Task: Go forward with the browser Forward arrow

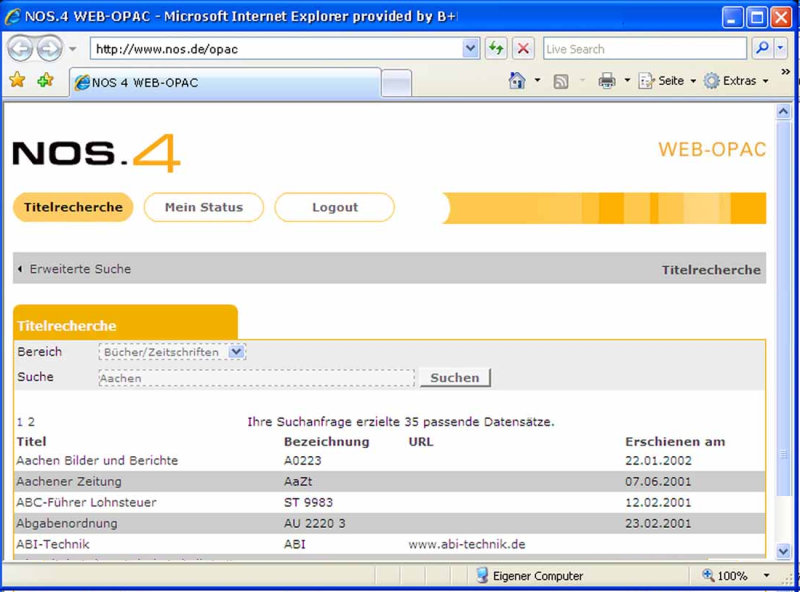Action: click(49, 49)
